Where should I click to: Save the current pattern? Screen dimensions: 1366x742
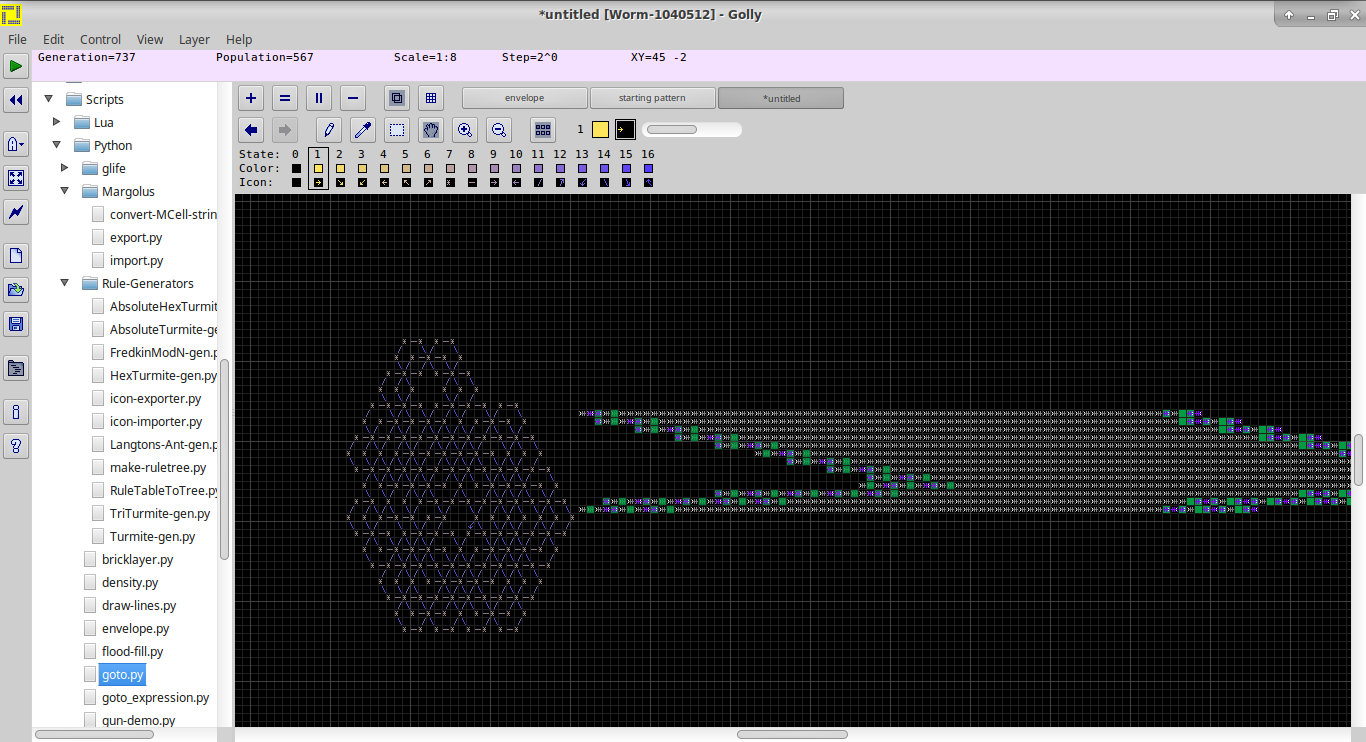click(x=16, y=324)
